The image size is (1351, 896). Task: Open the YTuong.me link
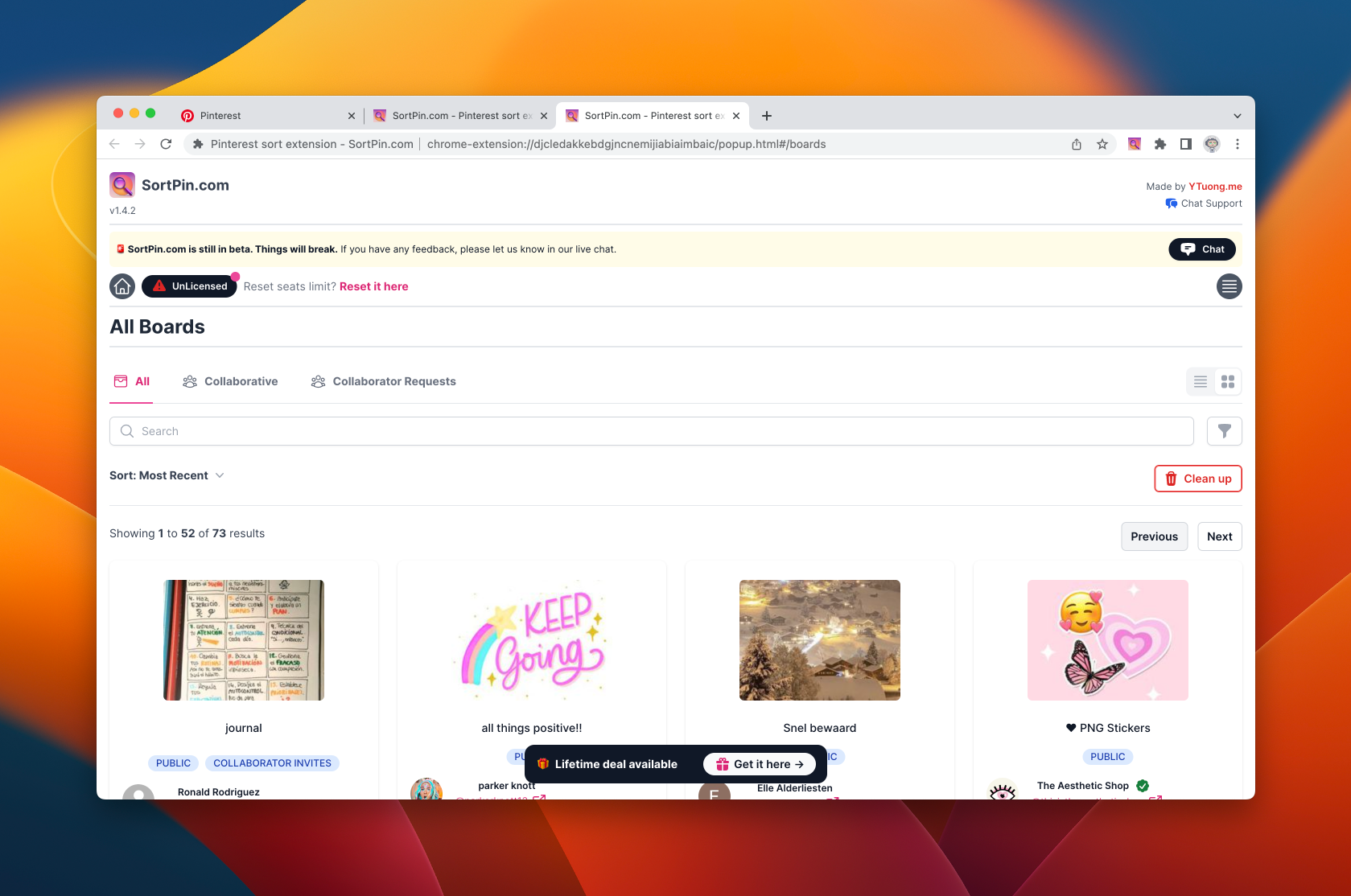[x=1215, y=187]
